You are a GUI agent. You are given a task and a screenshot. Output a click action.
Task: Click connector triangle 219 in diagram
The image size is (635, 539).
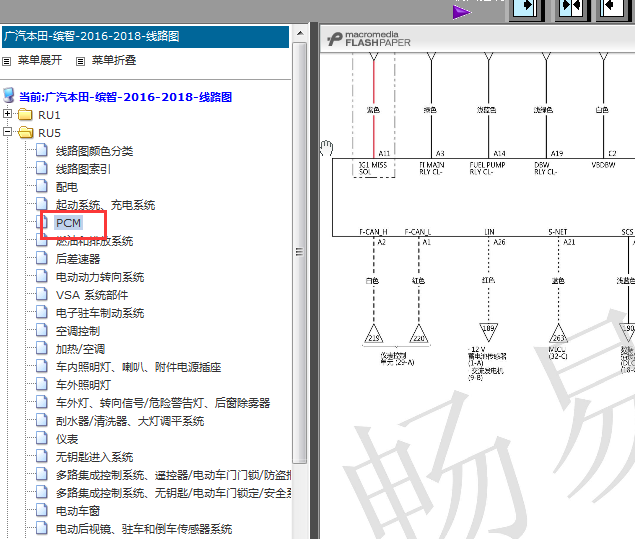pyautogui.click(x=373, y=334)
